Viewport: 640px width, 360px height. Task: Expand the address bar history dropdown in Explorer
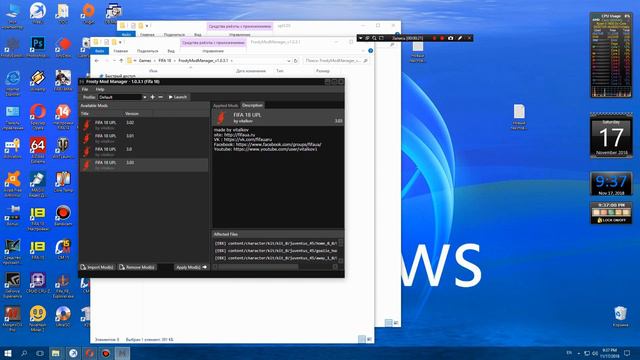[289, 60]
